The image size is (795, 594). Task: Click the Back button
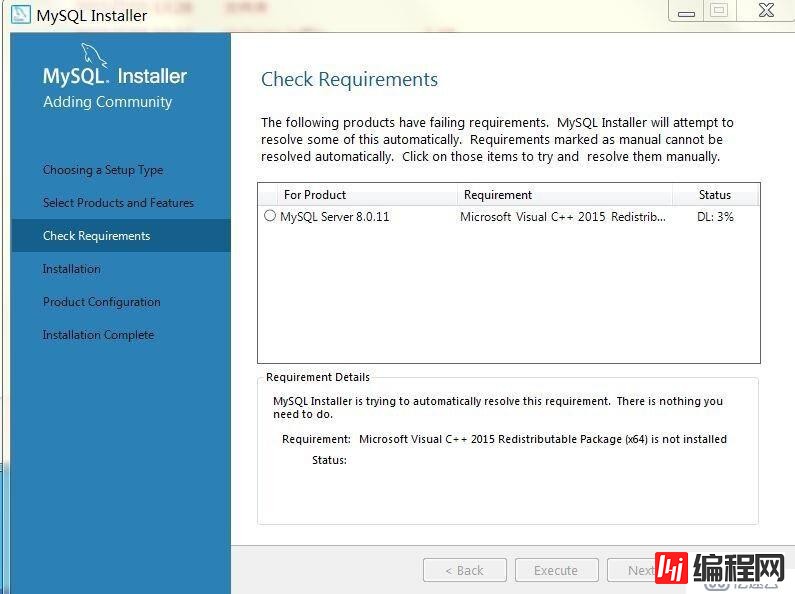click(465, 570)
